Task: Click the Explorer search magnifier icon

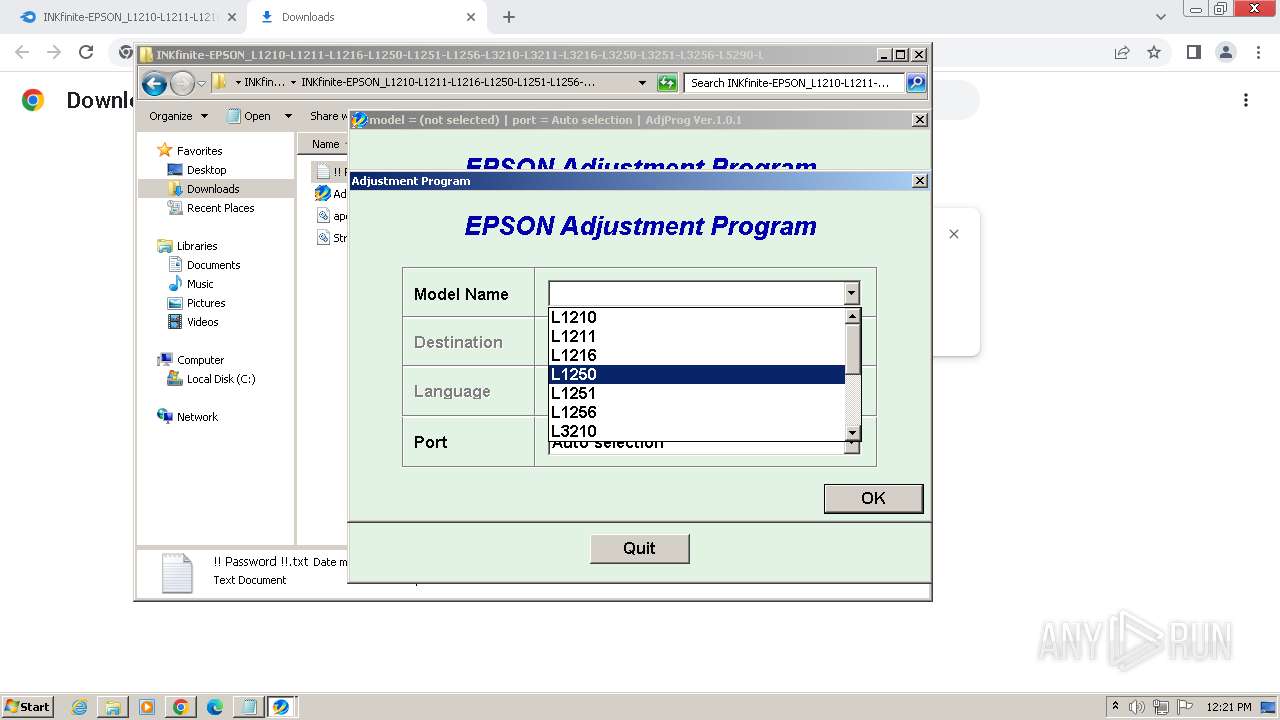Action: point(916,83)
